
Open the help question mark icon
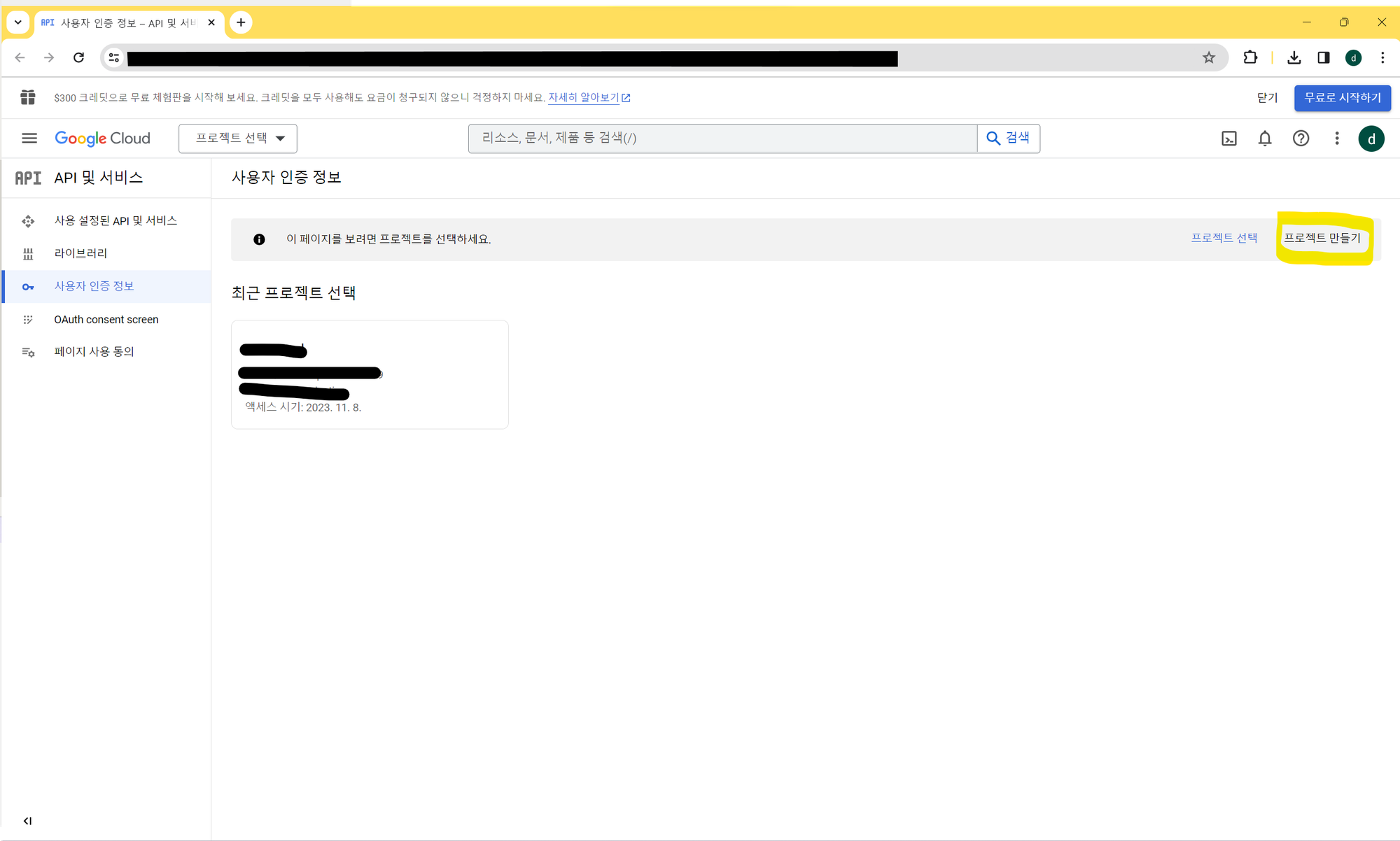click(1301, 139)
